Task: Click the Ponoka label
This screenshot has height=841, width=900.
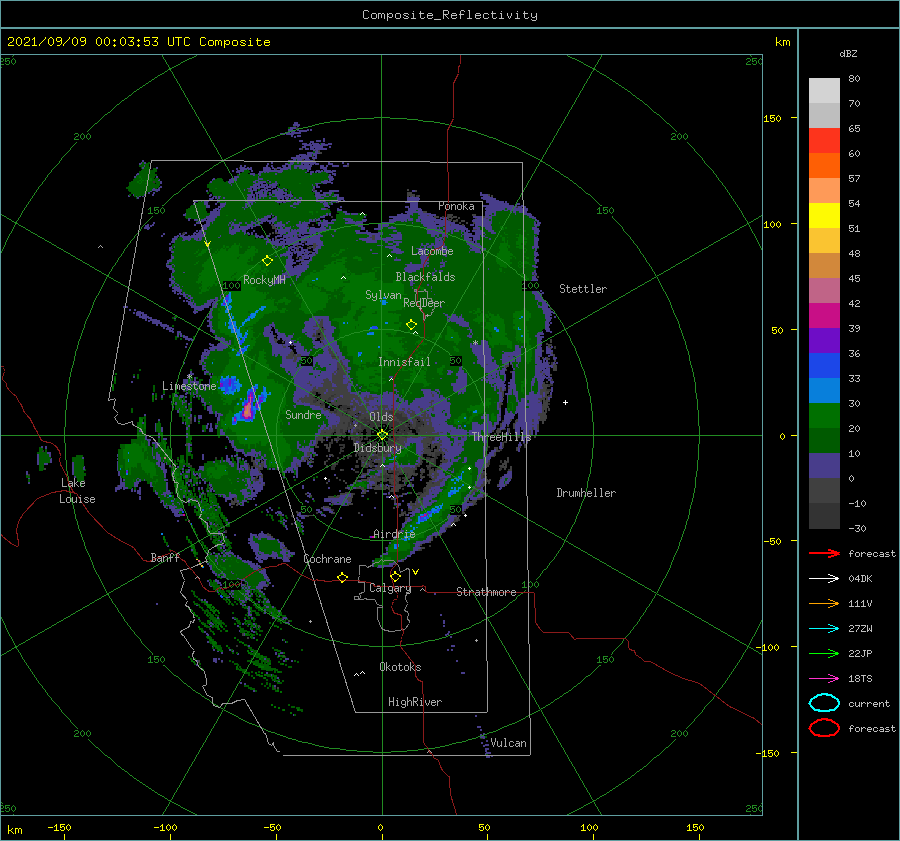Action: tap(456, 206)
